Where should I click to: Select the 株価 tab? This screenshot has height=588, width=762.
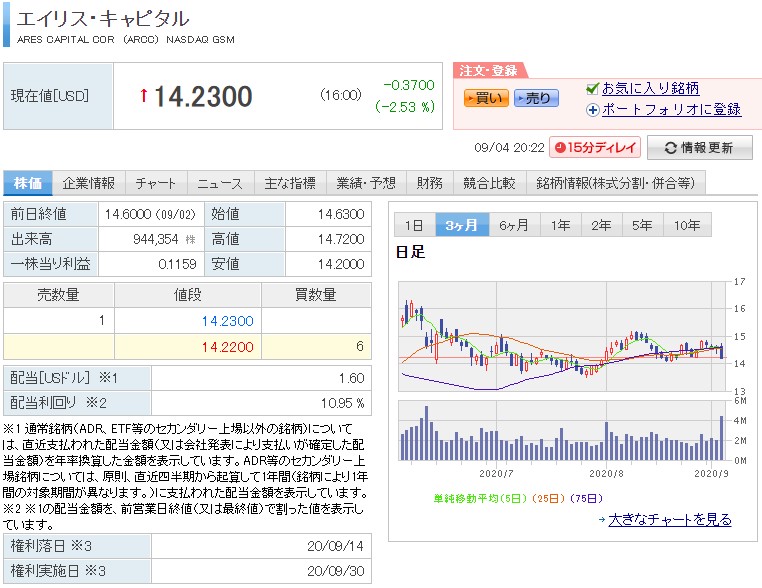coord(28,183)
